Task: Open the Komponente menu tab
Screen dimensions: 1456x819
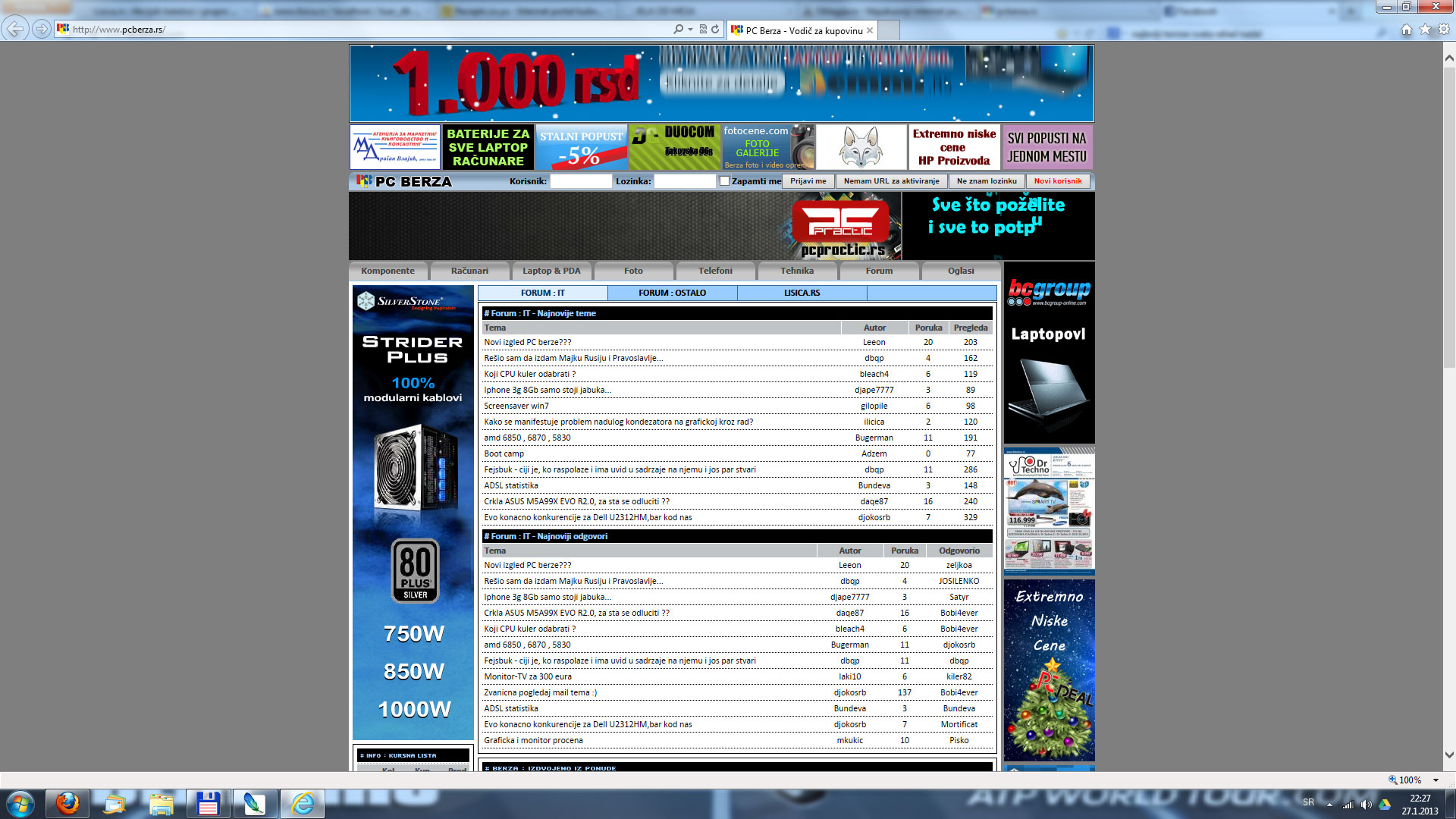Action: (388, 271)
